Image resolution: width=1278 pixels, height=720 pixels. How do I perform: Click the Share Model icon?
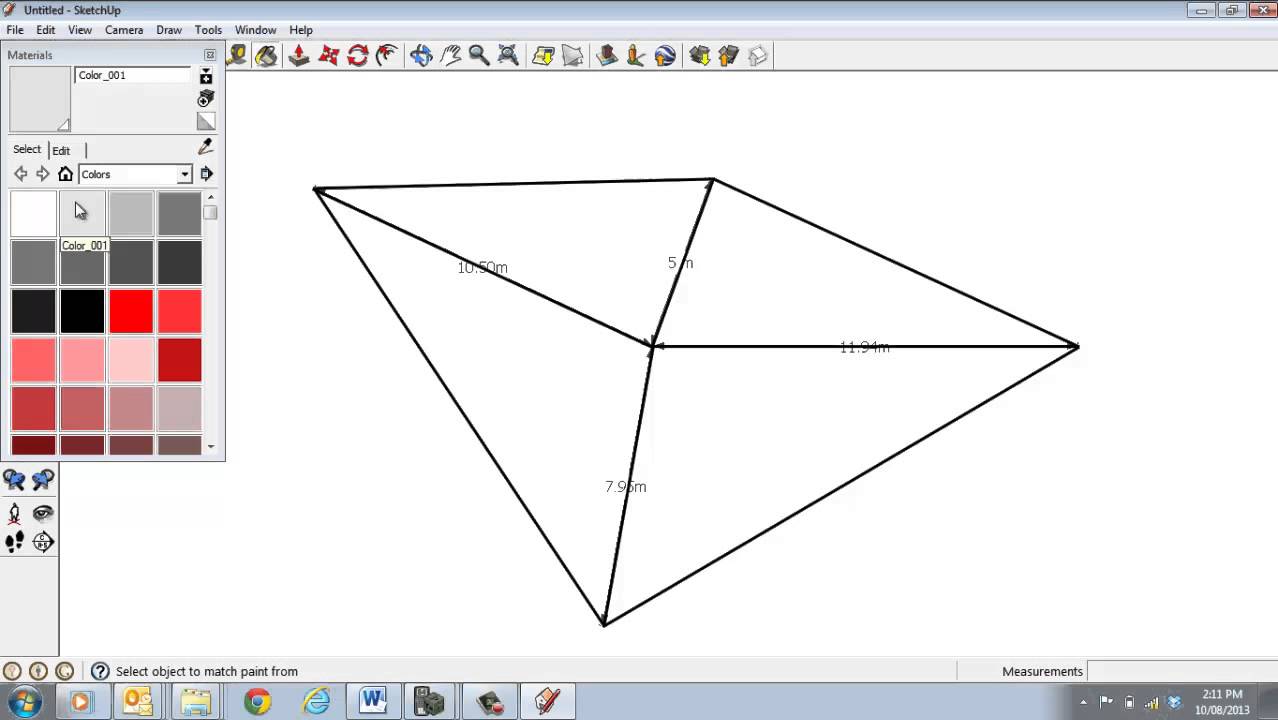(728, 55)
